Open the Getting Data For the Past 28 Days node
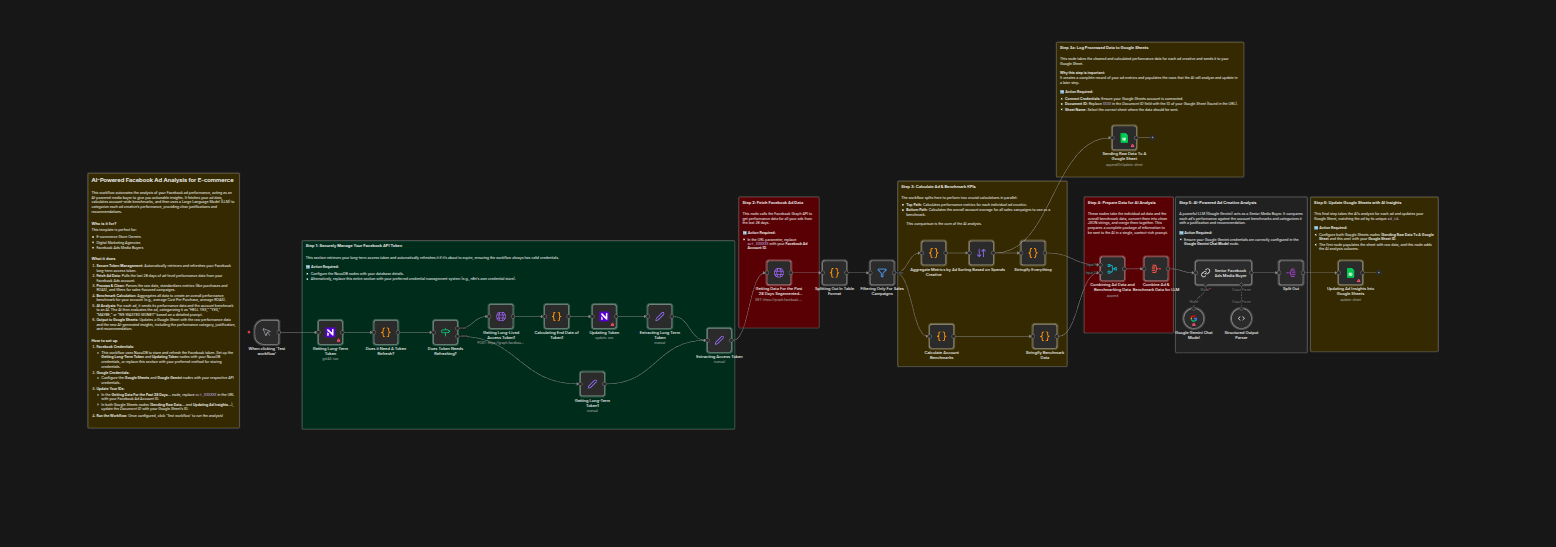 [x=779, y=272]
